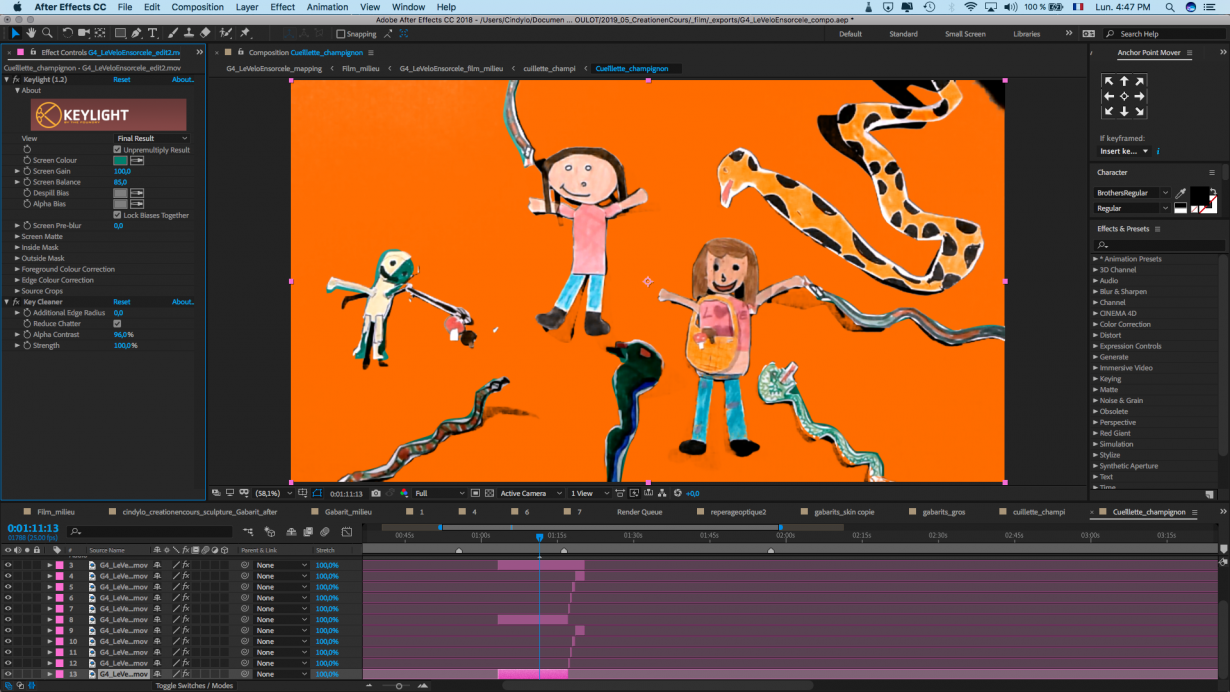1230x692 pixels.
Task: Select the Hand tool
Action: pos(31,33)
